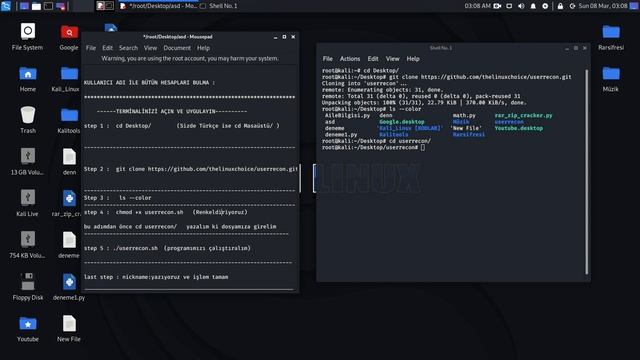Open the Müzik folder on desktop

point(611,79)
